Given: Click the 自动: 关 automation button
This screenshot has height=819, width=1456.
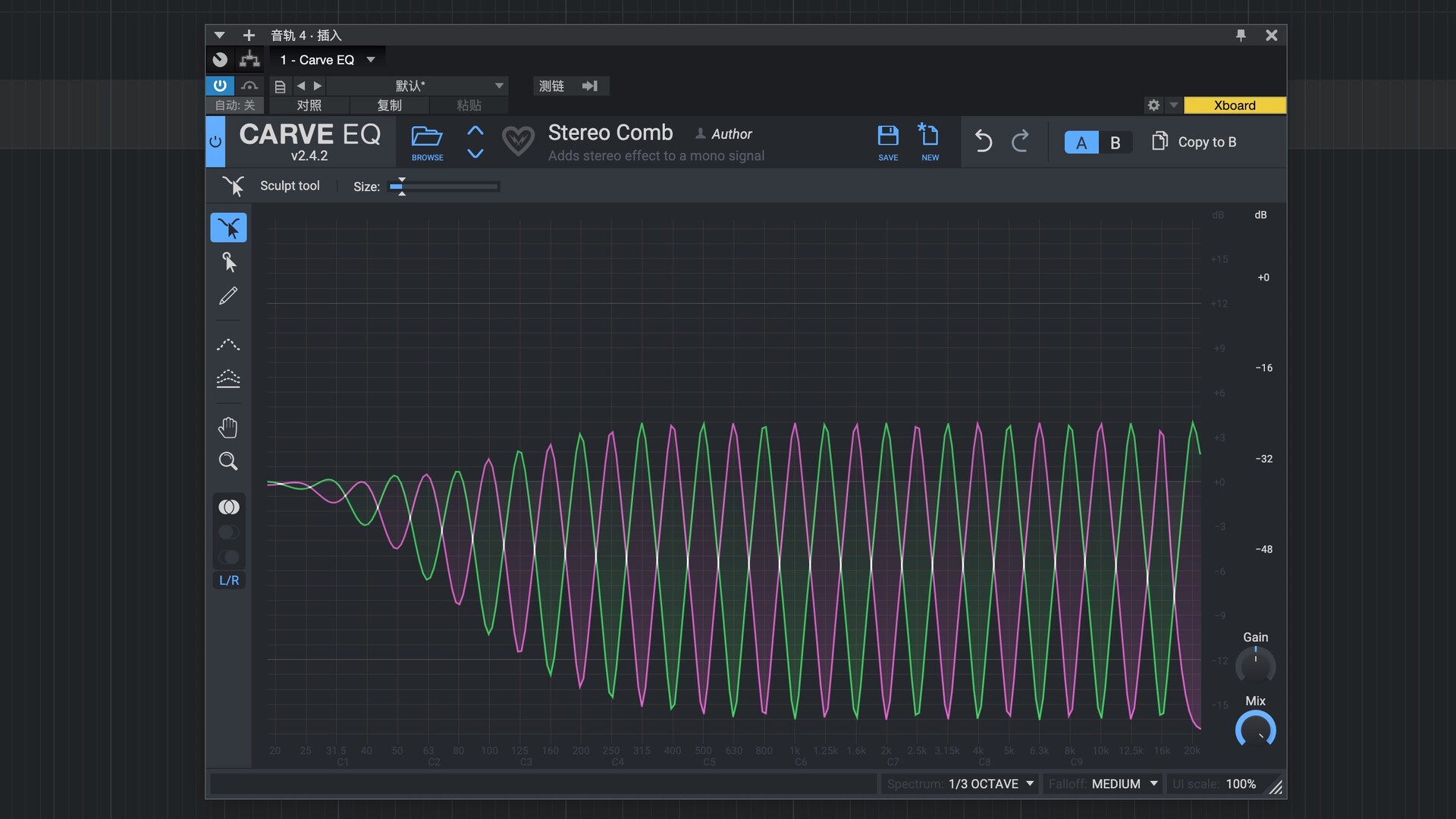Looking at the screenshot, I should (235, 105).
